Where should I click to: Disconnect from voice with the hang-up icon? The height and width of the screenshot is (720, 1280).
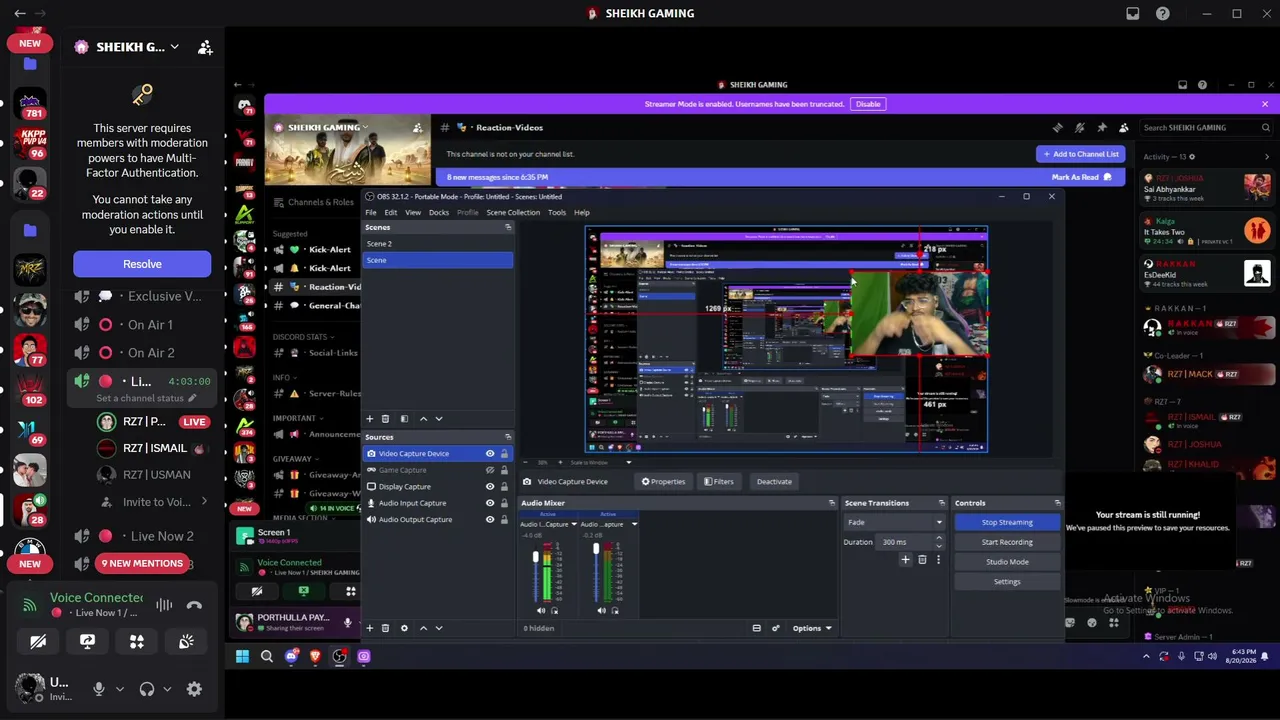(x=194, y=605)
